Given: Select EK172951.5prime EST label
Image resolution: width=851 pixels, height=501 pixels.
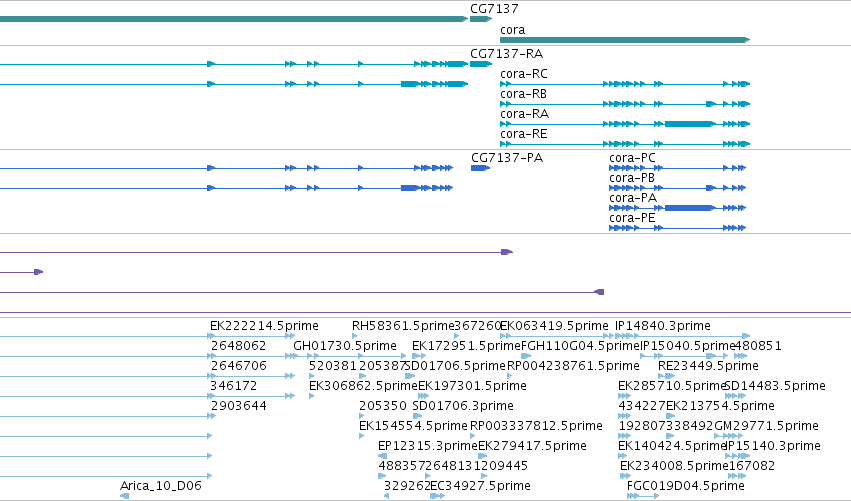Looking at the screenshot, I should (x=466, y=346).
